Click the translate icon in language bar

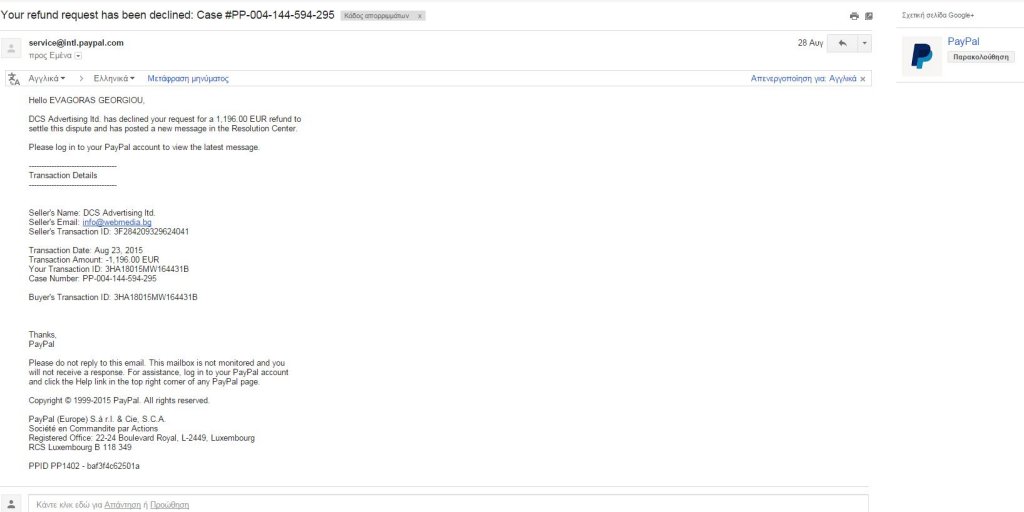pos(14,79)
